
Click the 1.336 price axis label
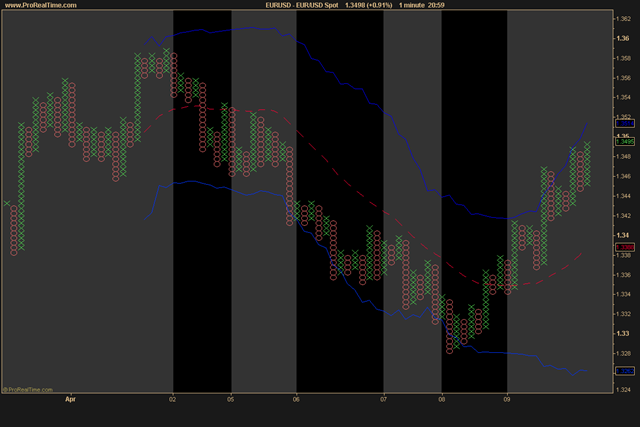pos(623,275)
